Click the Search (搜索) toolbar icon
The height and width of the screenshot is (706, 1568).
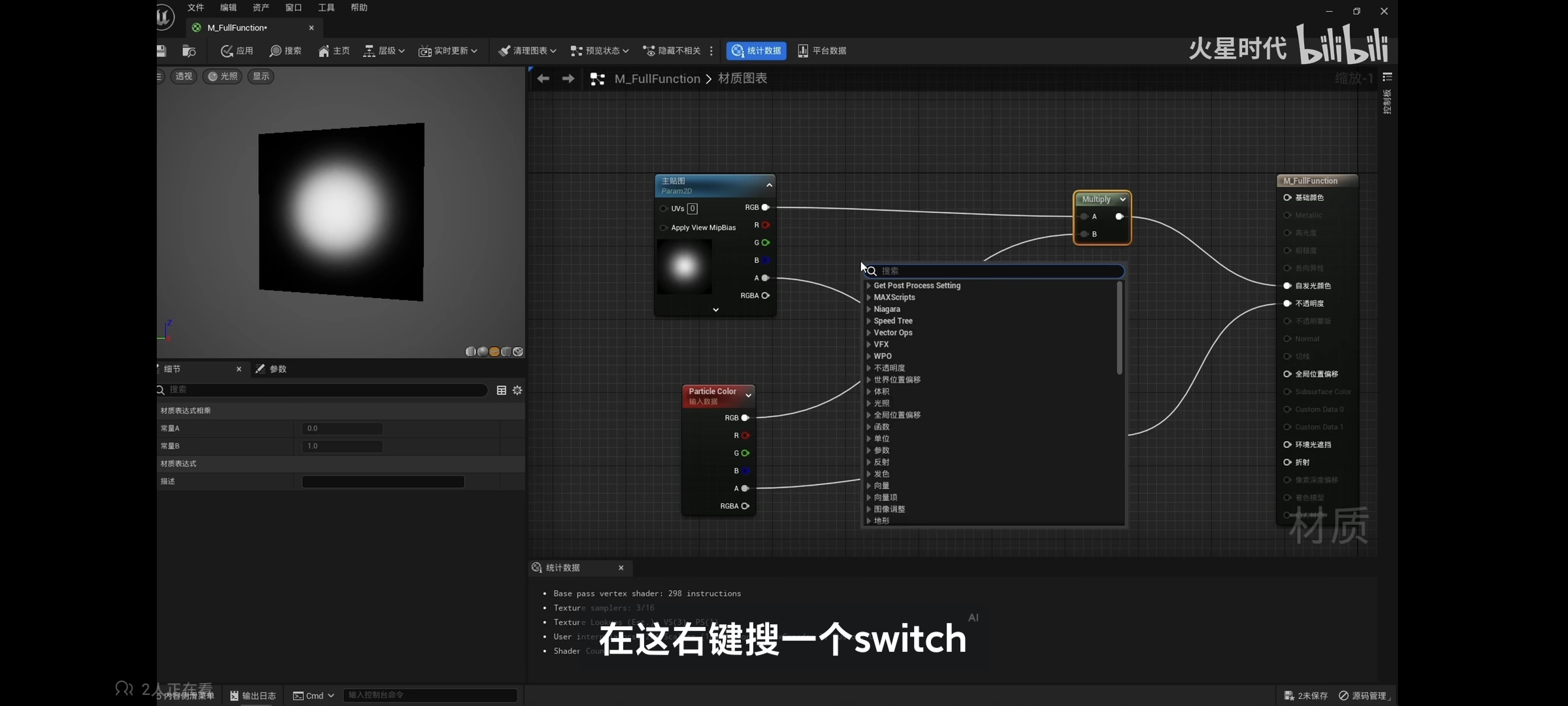coord(276,51)
